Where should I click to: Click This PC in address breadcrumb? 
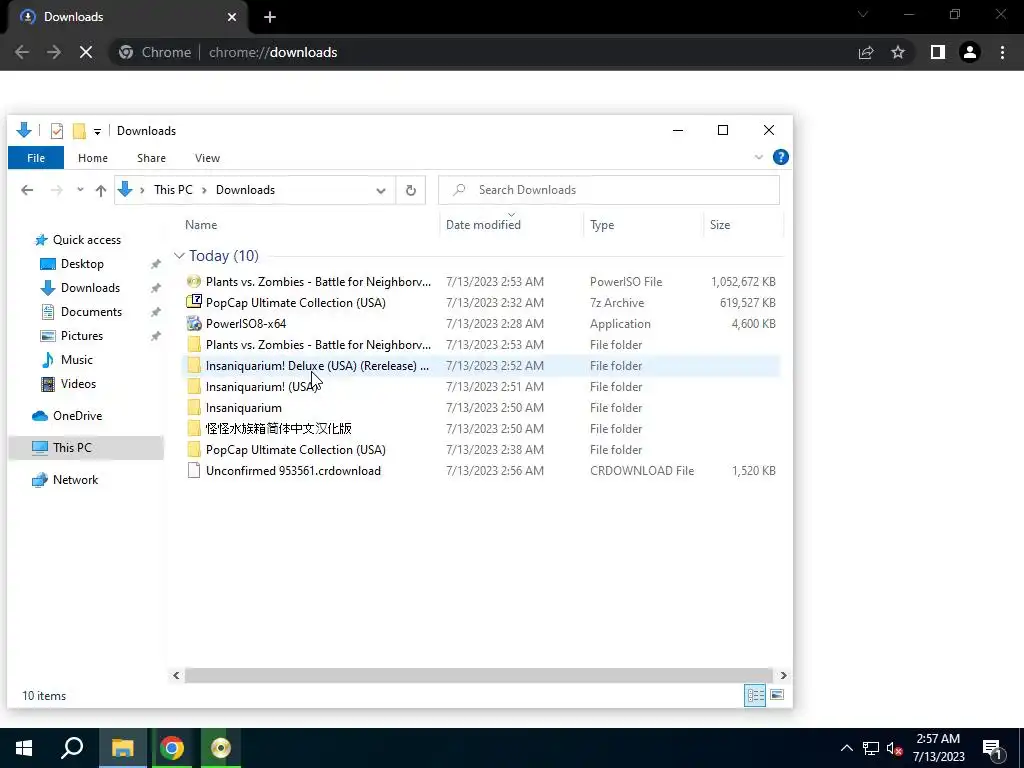(173, 190)
